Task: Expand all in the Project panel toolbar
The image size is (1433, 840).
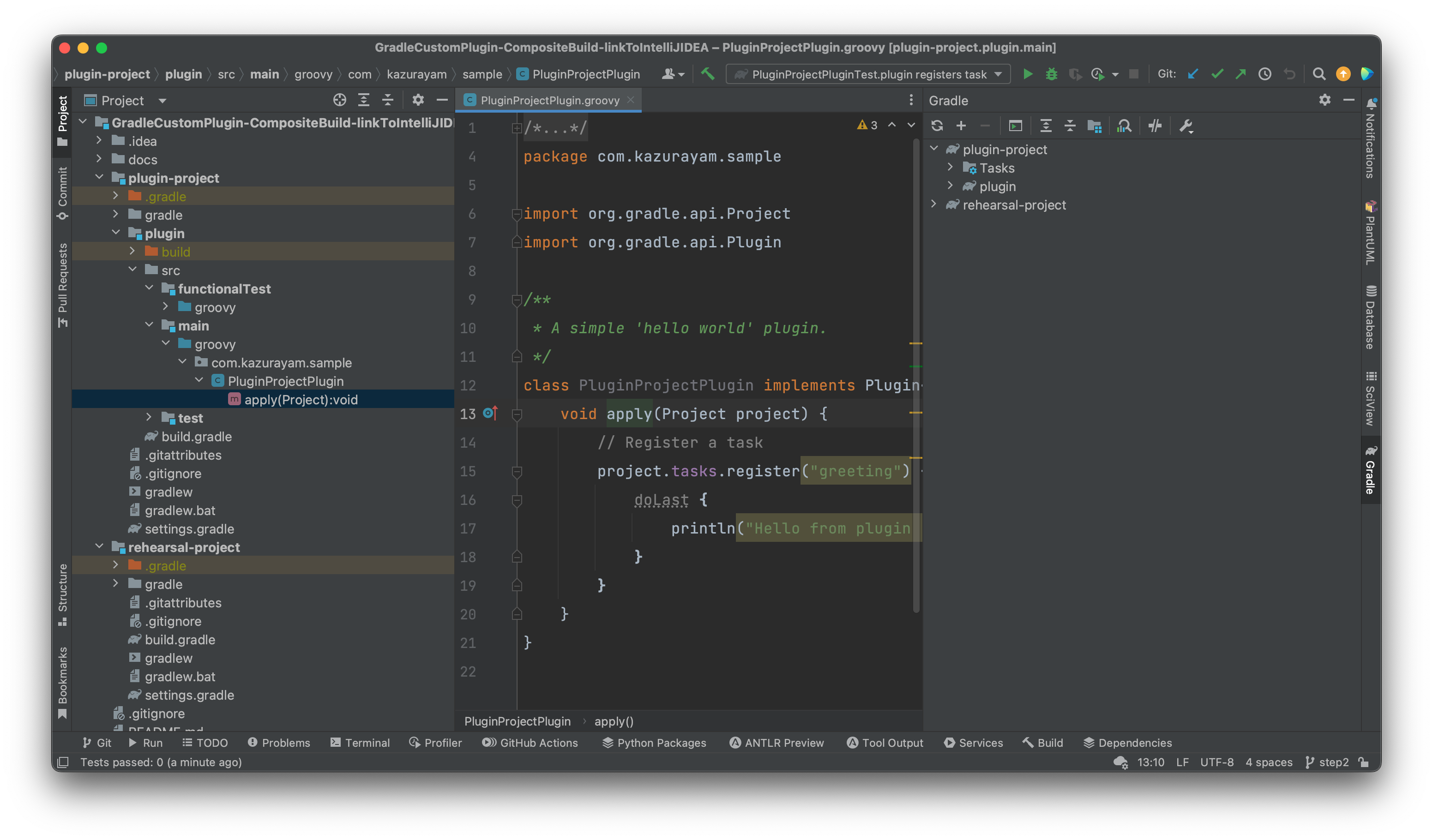Action: click(x=363, y=100)
